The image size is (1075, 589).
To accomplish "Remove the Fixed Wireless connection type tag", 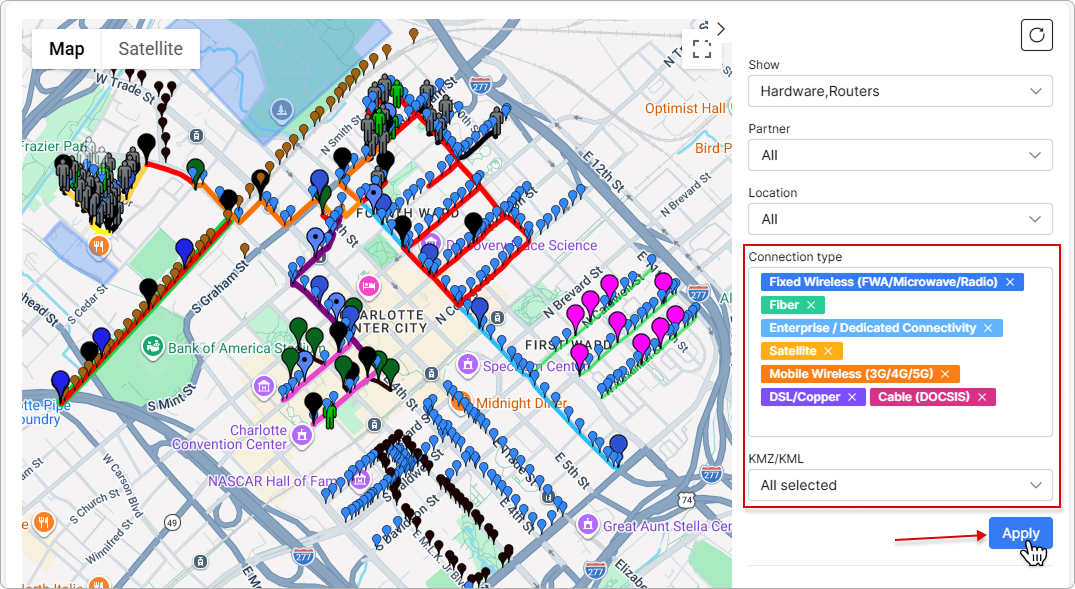I will pos(1010,282).
